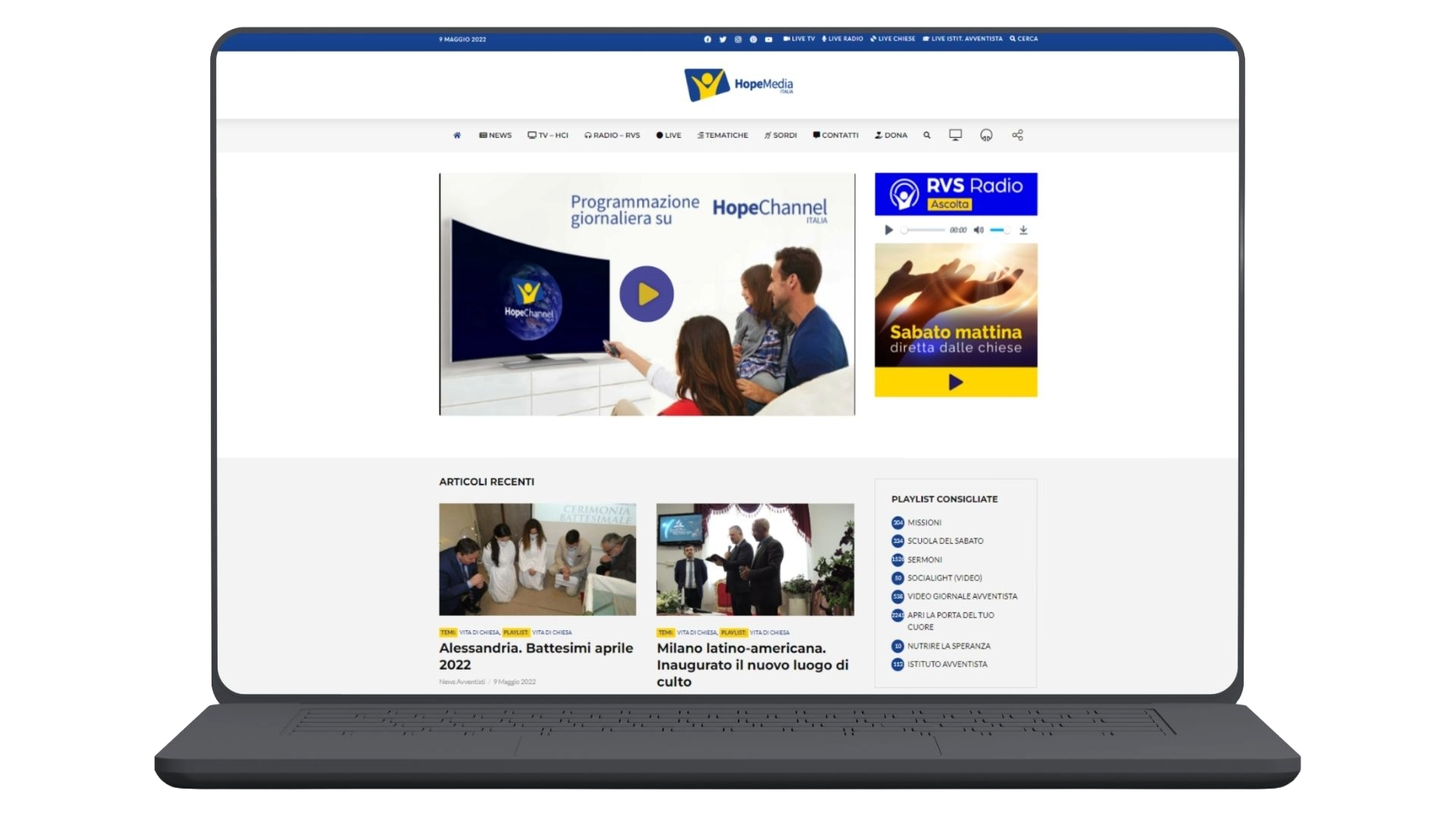This screenshot has width=1456, height=819.
Task: Open the News menu item
Action: click(x=495, y=135)
